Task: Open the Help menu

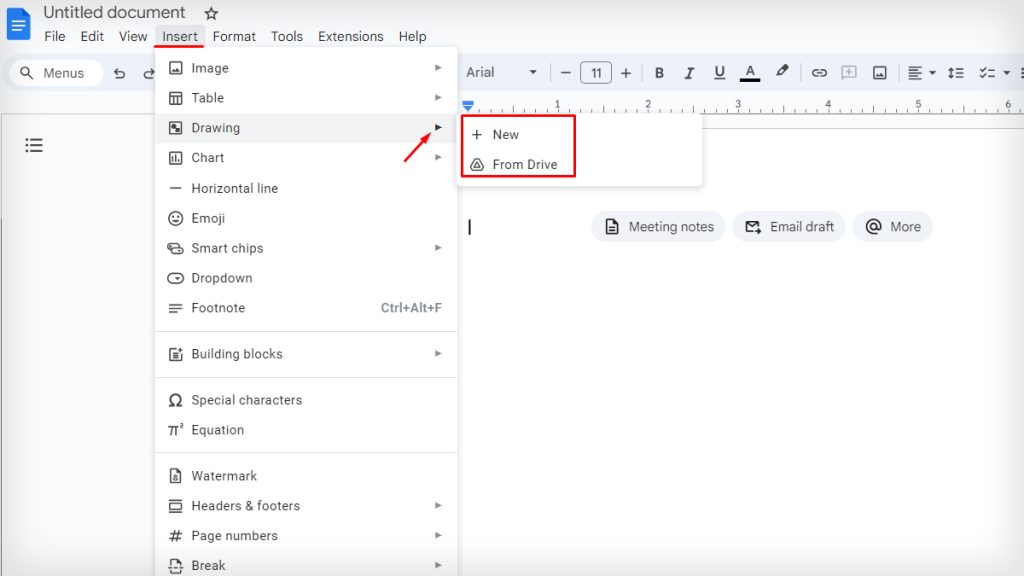Action: 412,37
